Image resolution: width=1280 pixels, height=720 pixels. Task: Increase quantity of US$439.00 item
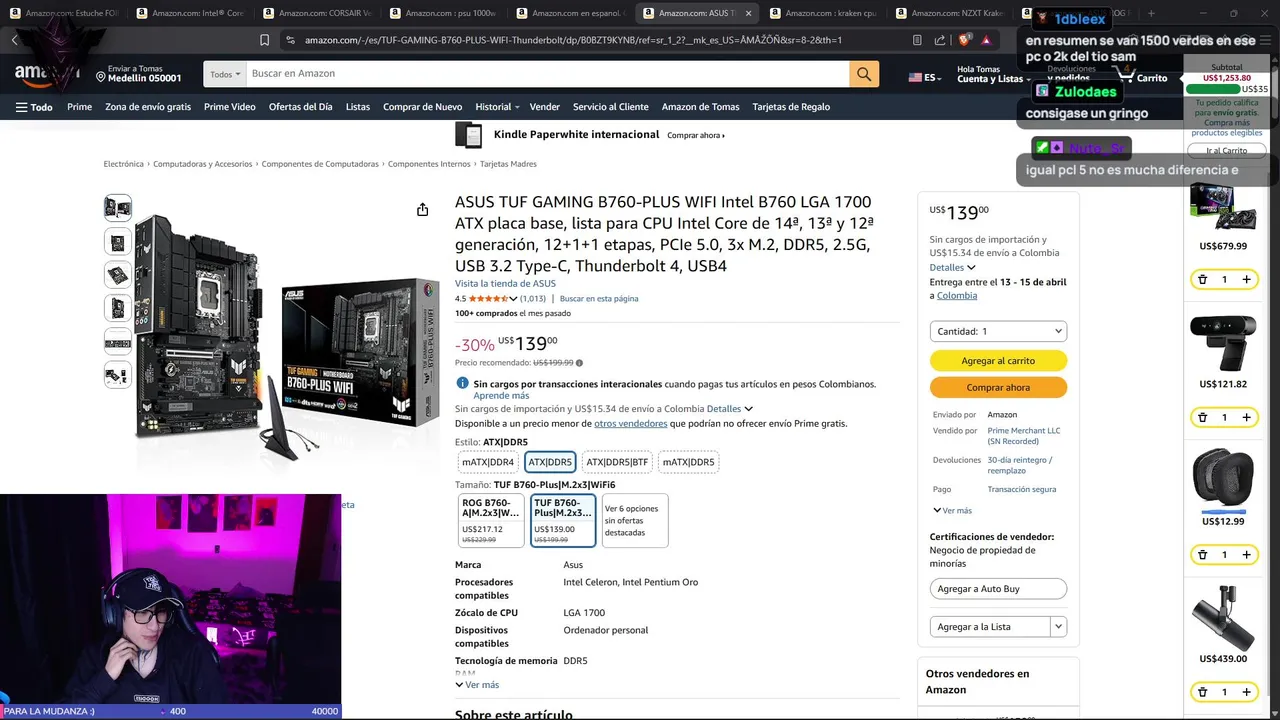point(1246,692)
